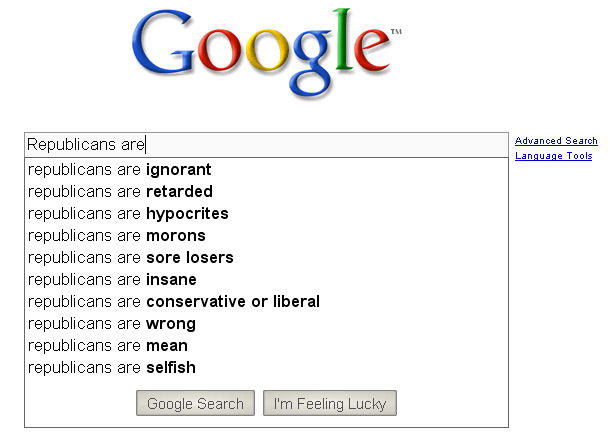Screen dimensions: 610x437
Task: Pick the "republicans are insane" suggestion
Action: point(112,280)
